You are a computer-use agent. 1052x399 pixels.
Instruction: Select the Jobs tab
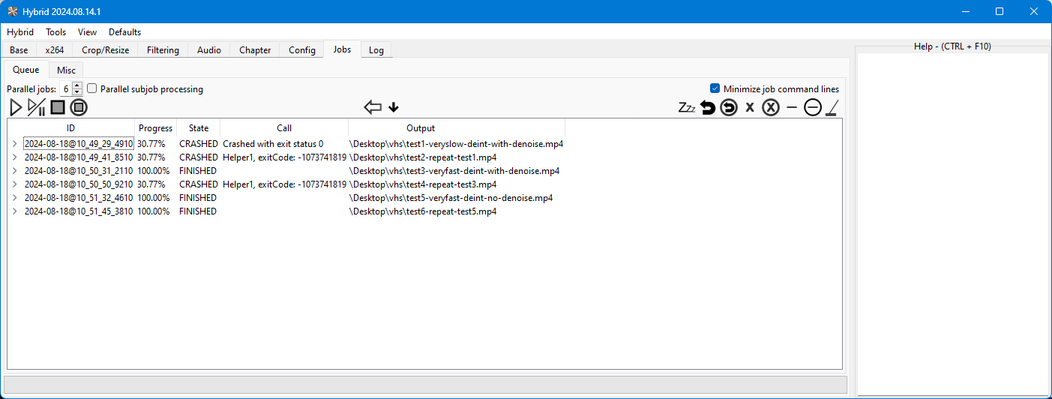coord(342,50)
